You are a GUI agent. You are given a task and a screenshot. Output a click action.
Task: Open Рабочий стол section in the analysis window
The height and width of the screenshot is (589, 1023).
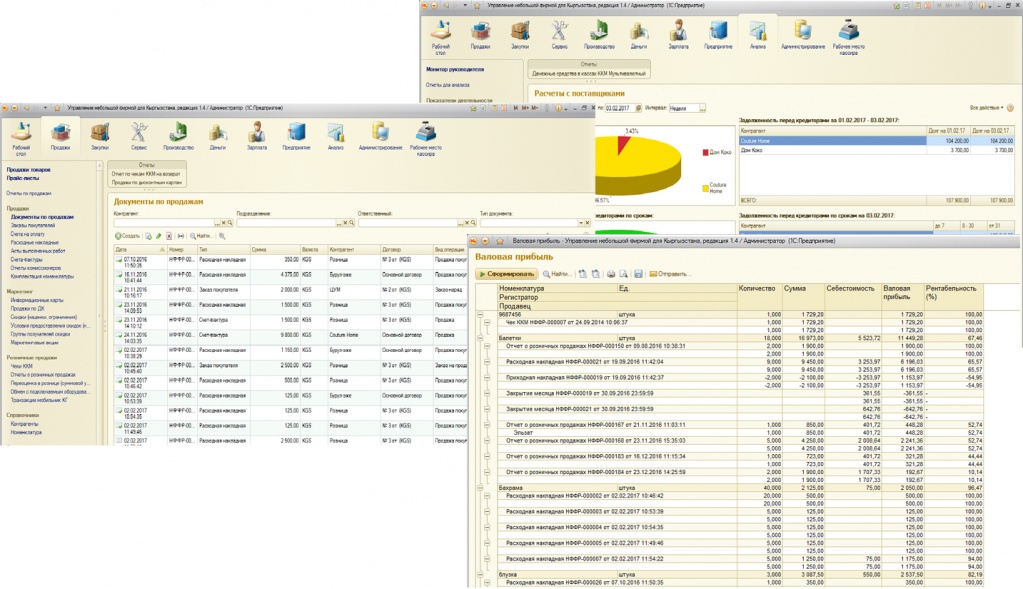point(441,37)
